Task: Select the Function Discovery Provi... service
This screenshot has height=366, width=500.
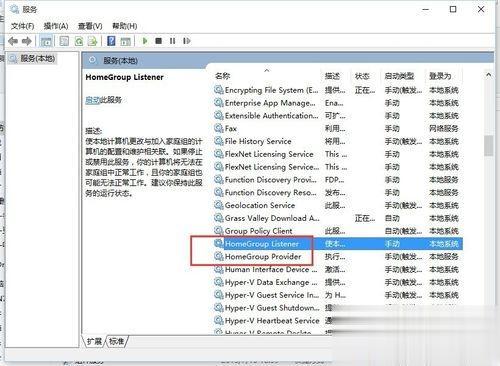Action: [338, 180]
